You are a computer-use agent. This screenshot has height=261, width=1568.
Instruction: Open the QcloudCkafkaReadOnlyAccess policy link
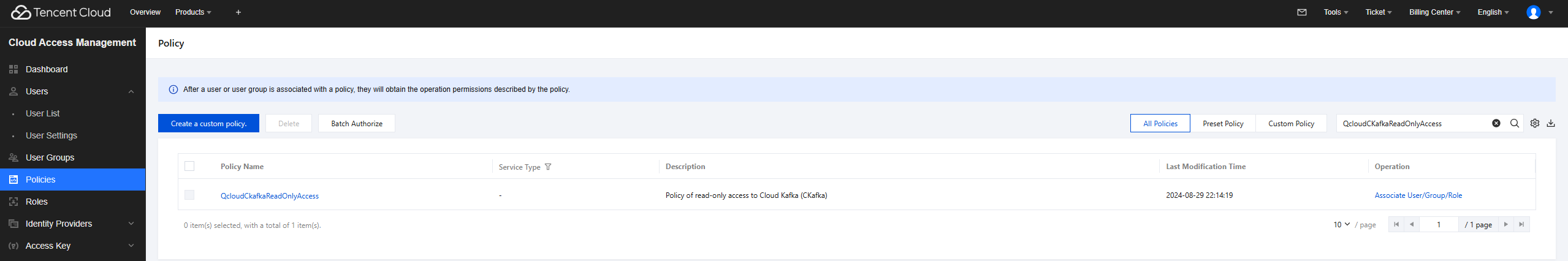click(270, 196)
